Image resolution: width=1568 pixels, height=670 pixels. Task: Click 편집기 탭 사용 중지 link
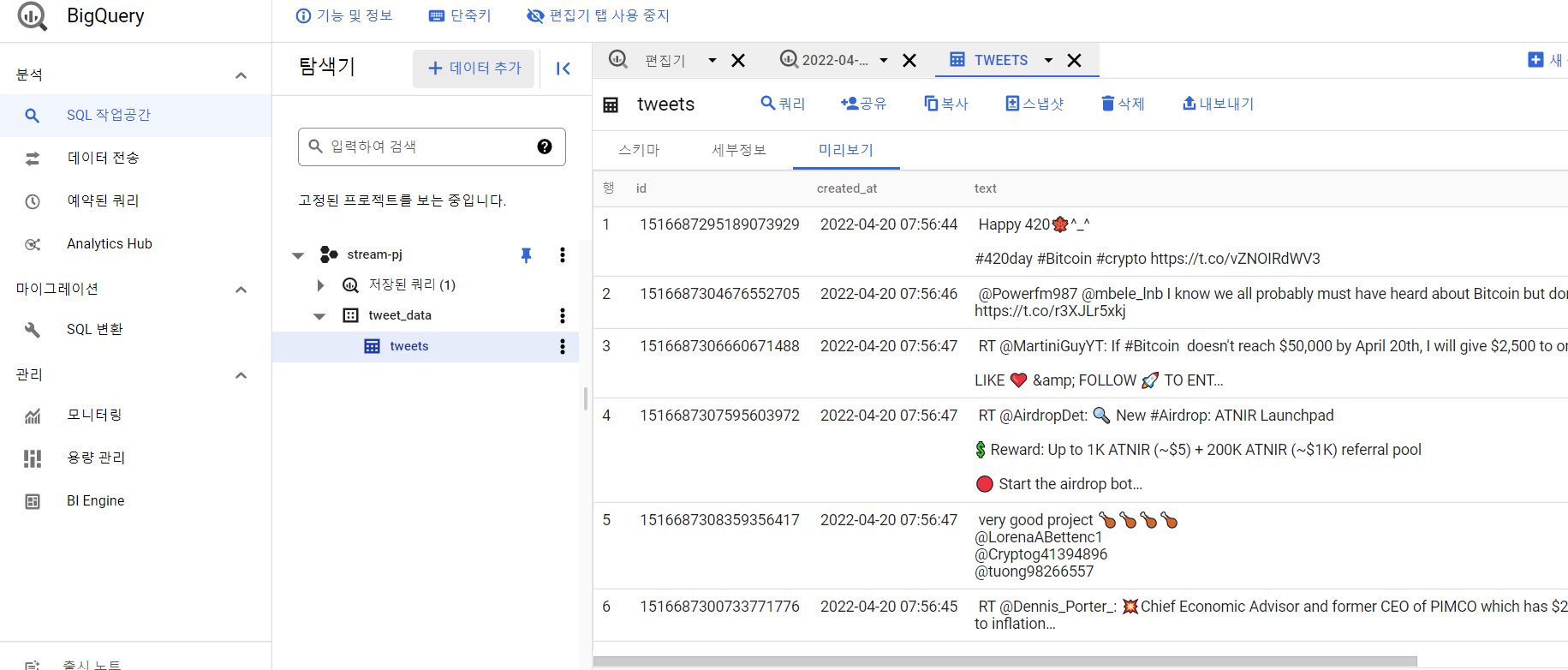(598, 15)
